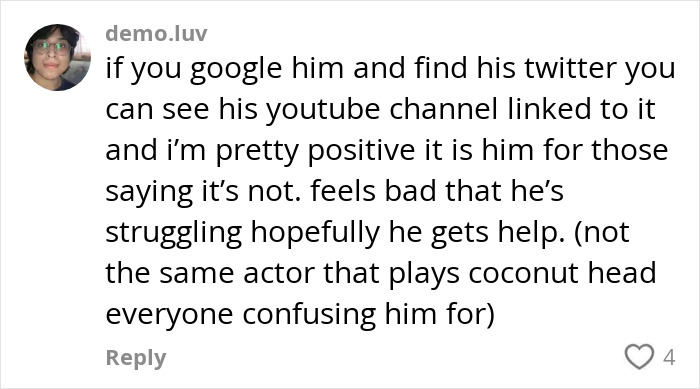Click the word 'google' in the comment

236,70
